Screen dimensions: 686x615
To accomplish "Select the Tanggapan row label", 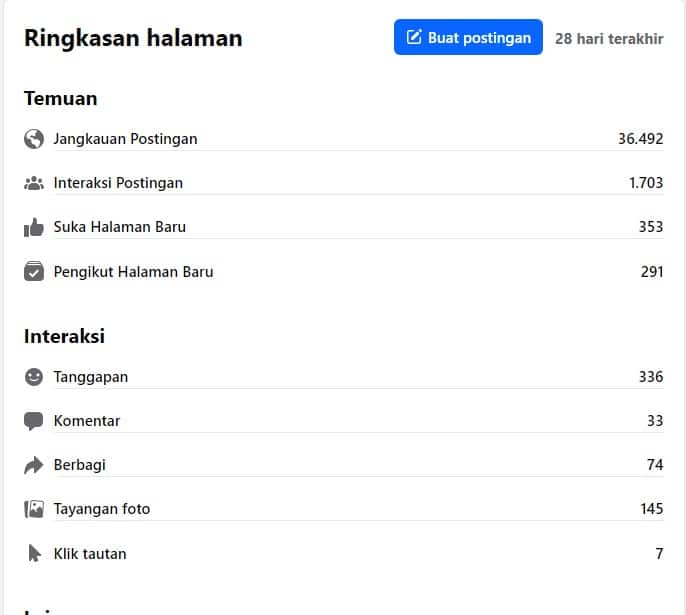I will pyautogui.click(x=91, y=377).
